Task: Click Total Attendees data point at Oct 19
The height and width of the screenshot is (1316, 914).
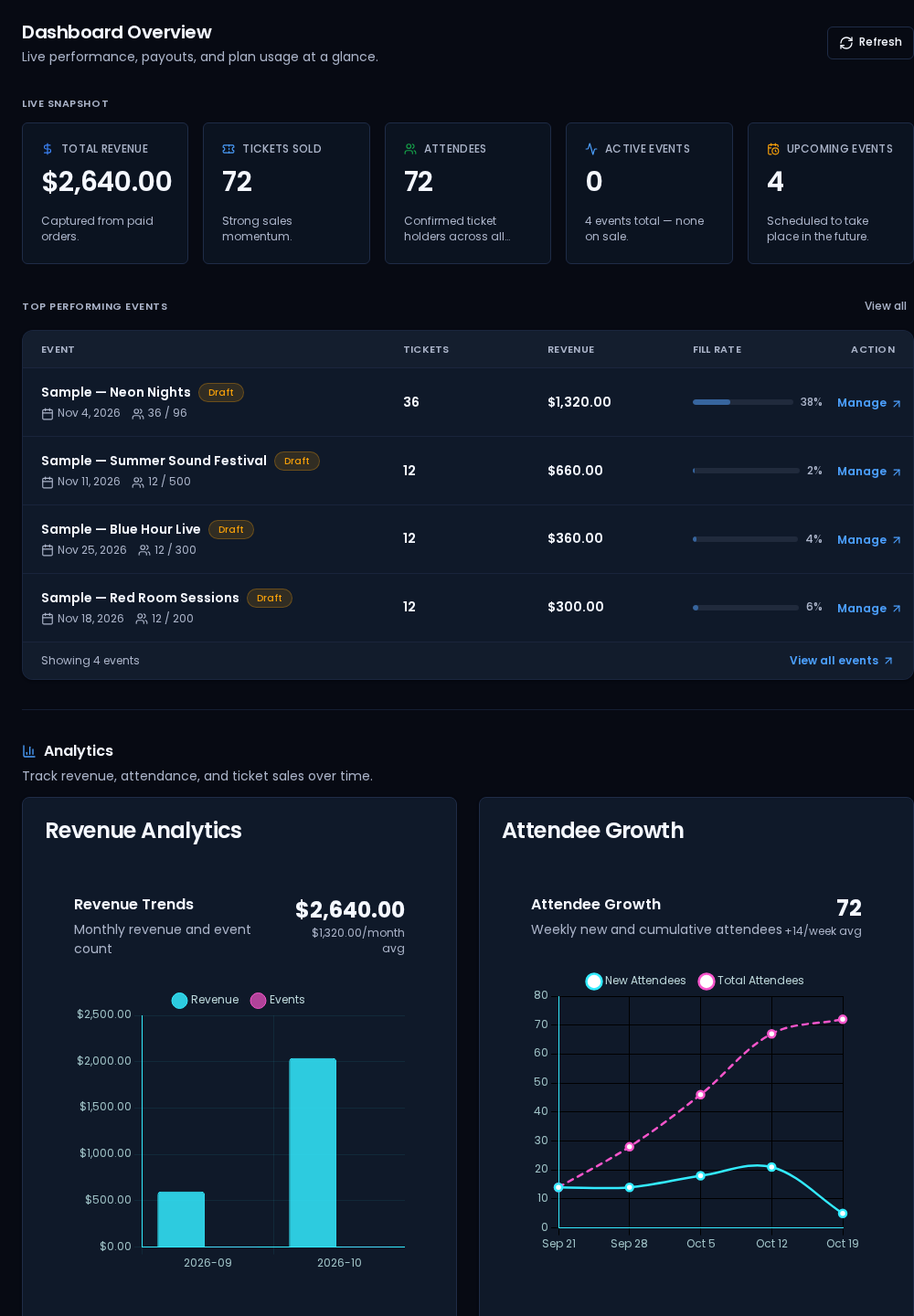Action: tap(843, 1019)
